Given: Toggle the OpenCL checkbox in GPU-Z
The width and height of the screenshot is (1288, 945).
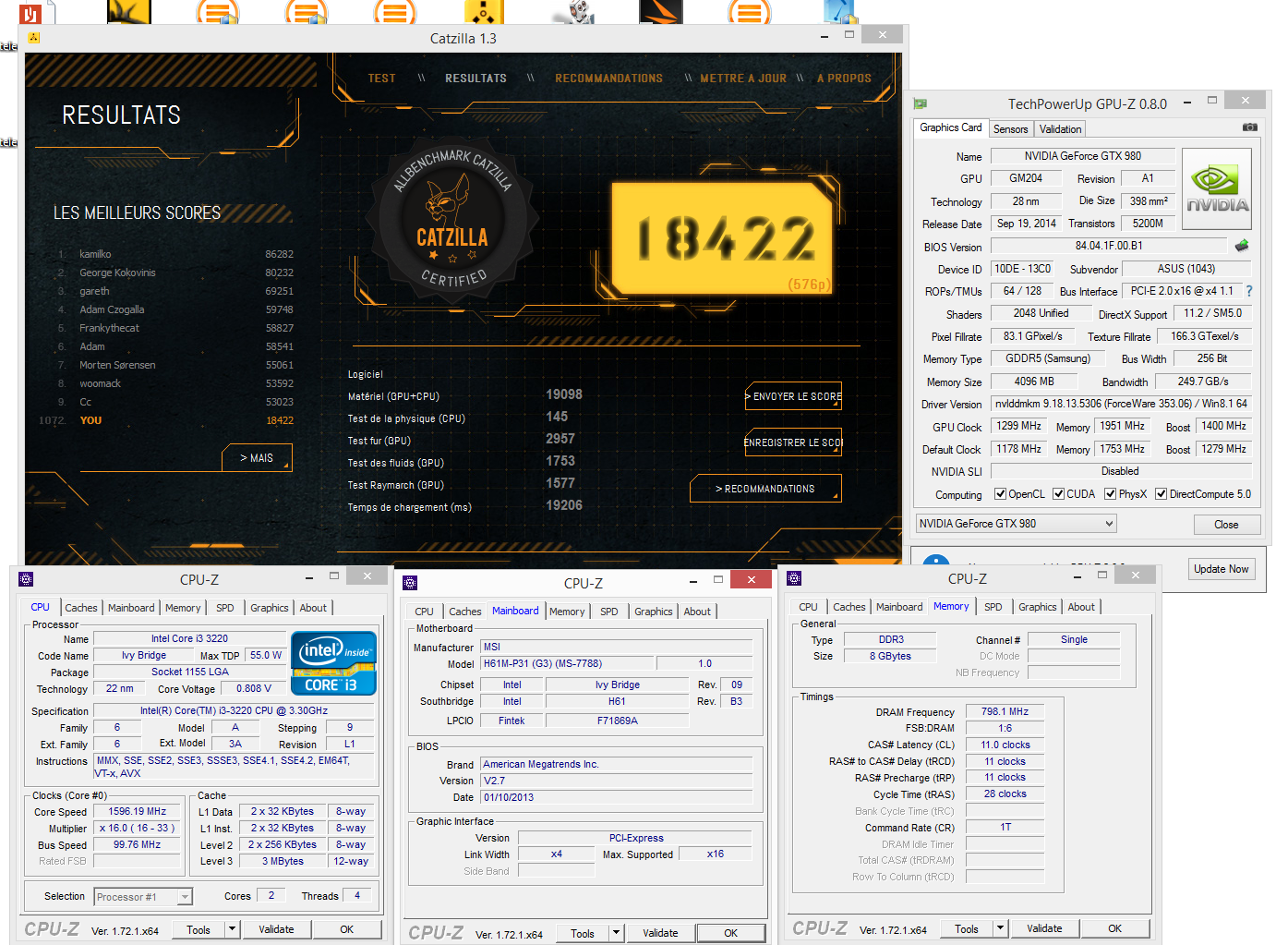Looking at the screenshot, I should pyautogui.click(x=1000, y=494).
